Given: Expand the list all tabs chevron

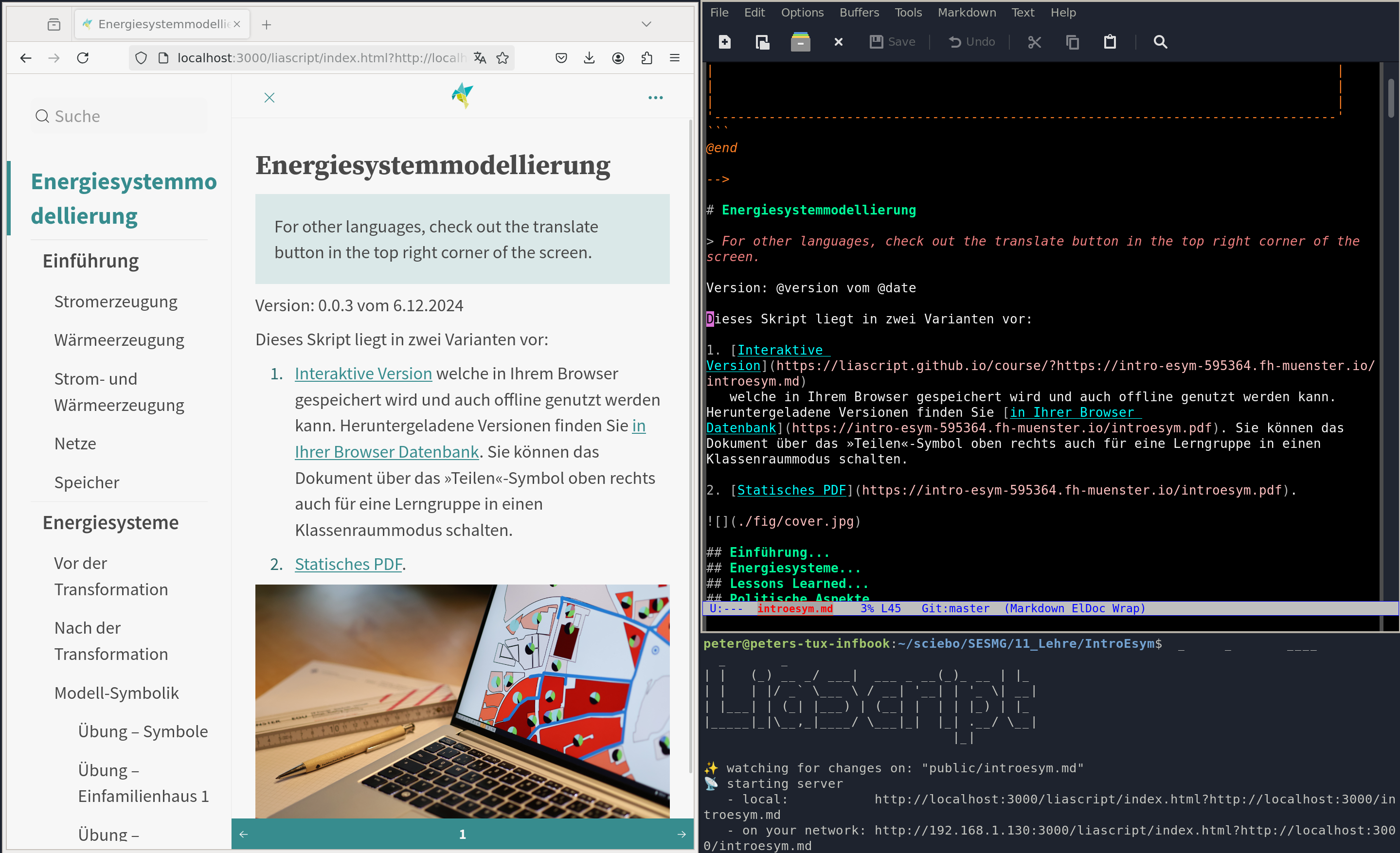Looking at the screenshot, I should point(646,24).
